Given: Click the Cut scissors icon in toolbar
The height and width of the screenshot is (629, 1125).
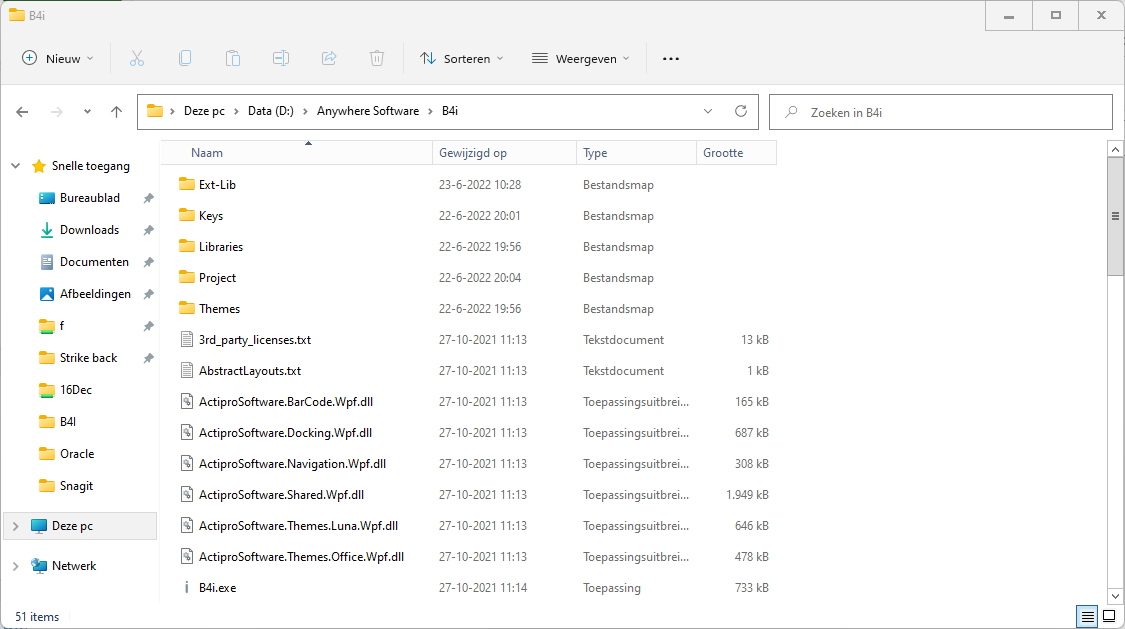Looking at the screenshot, I should 137,58.
